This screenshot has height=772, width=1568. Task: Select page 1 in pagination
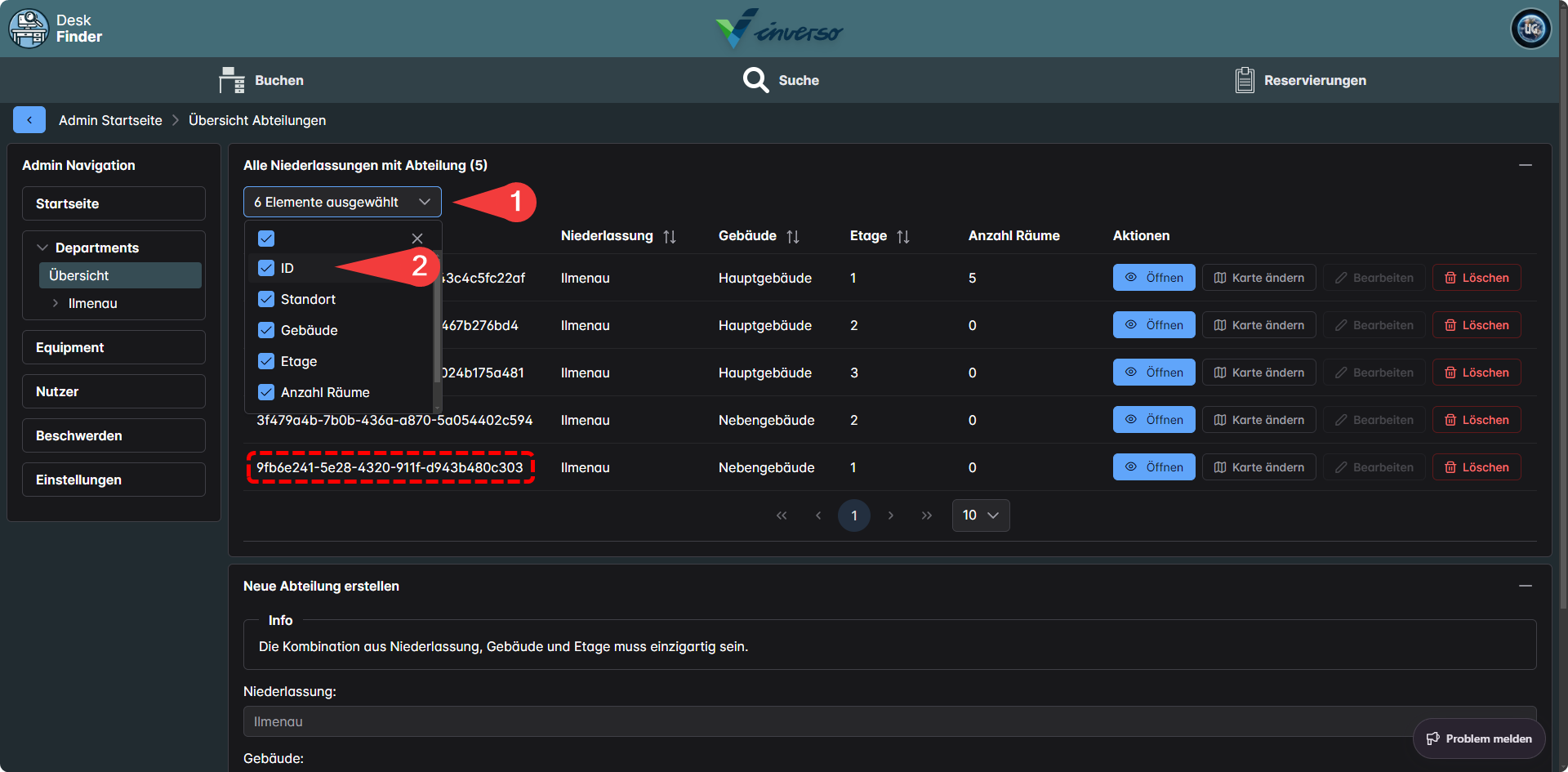coord(854,515)
